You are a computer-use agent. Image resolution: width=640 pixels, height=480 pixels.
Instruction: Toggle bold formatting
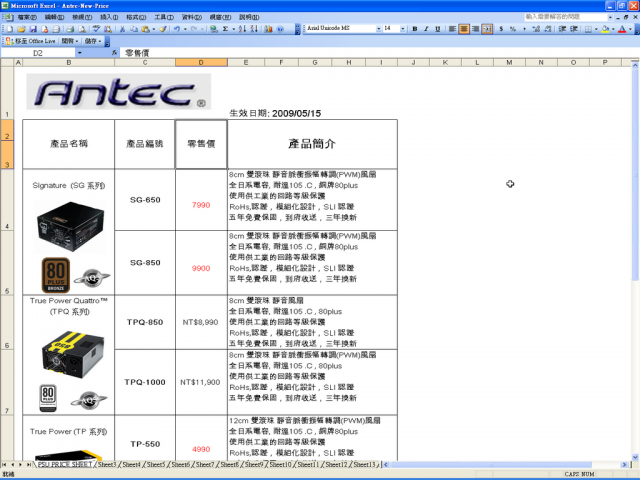[x=415, y=29]
